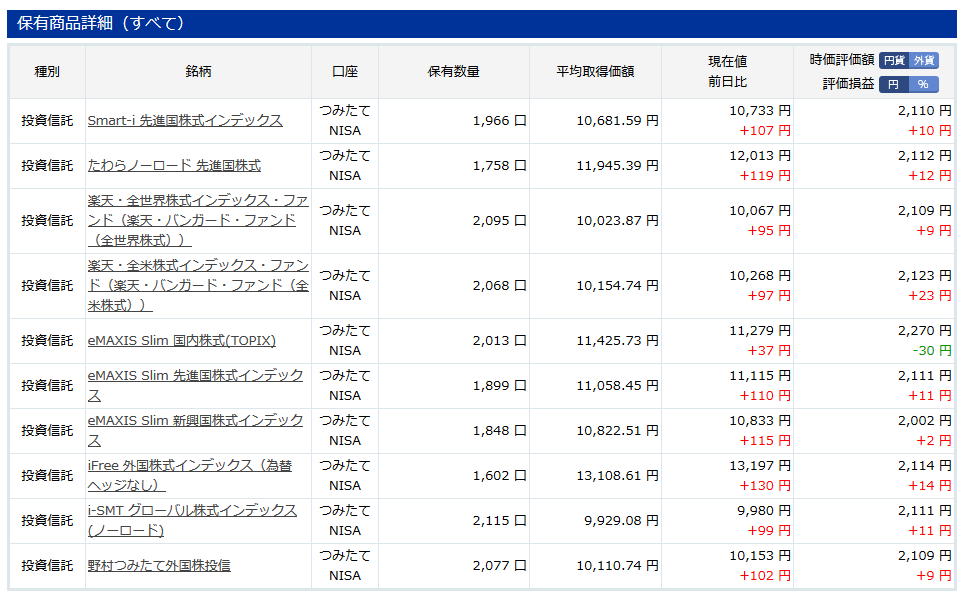The width and height of the screenshot is (964, 598).
Task: Select the +14 円 gain value
Action: [930, 486]
